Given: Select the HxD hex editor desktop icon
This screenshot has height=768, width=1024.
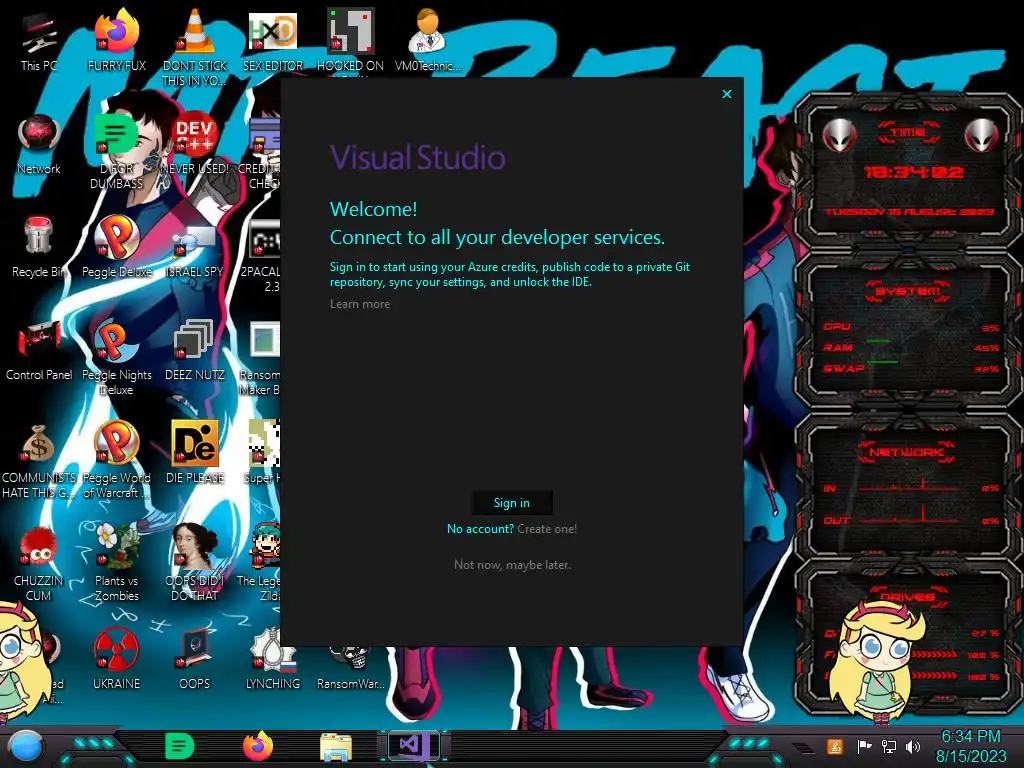Looking at the screenshot, I should click(273, 42).
